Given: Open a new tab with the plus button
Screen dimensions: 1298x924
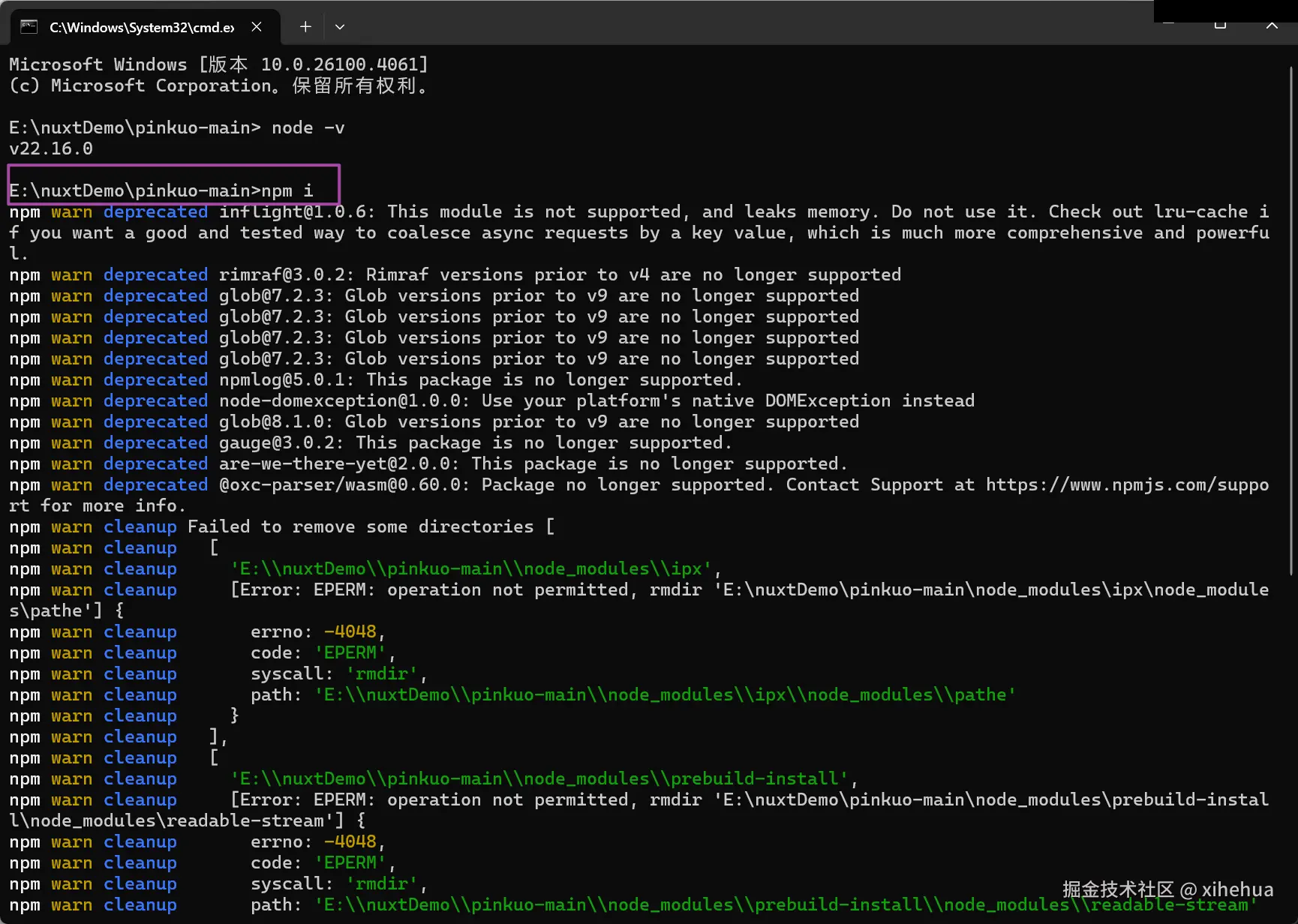Looking at the screenshot, I should click(305, 27).
